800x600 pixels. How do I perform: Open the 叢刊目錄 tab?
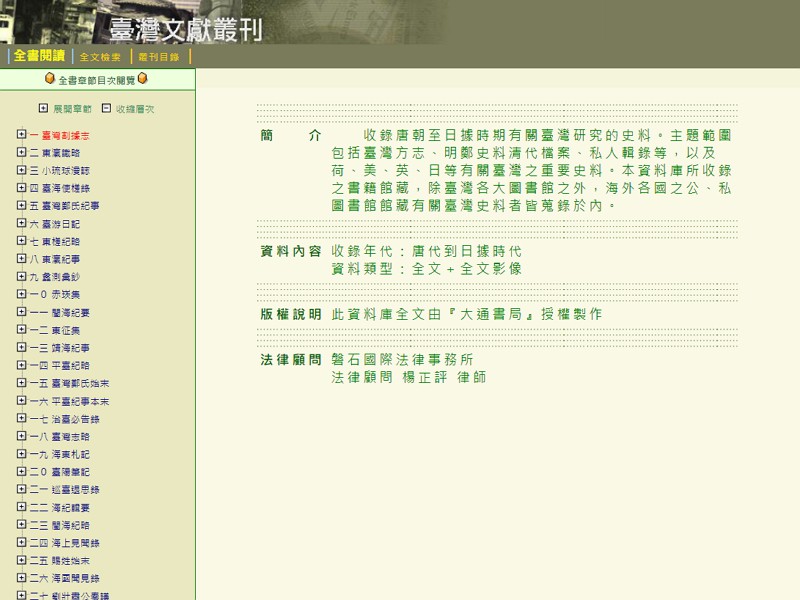tap(159, 57)
